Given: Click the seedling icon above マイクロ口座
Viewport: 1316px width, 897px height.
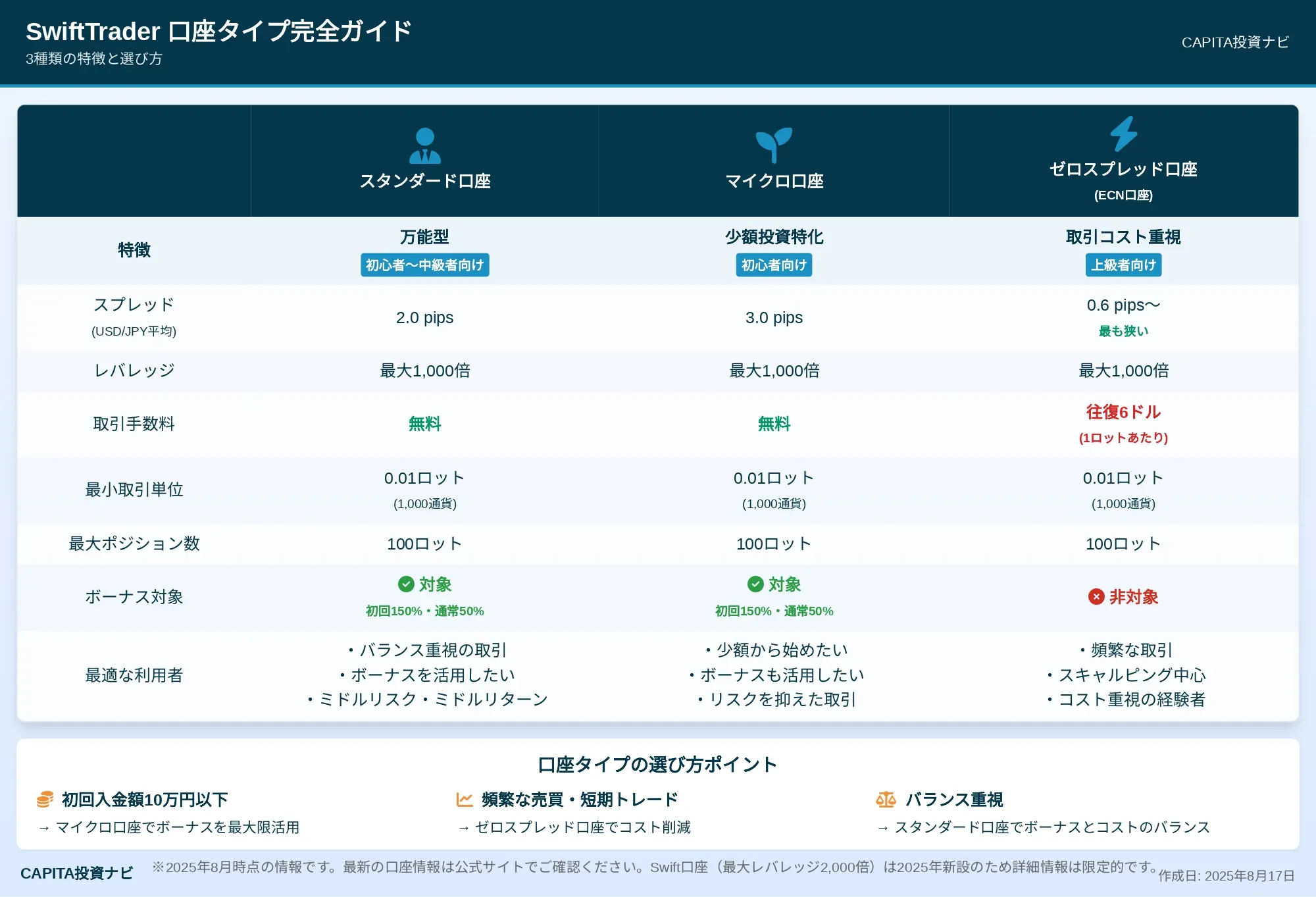Looking at the screenshot, I should 774,145.
